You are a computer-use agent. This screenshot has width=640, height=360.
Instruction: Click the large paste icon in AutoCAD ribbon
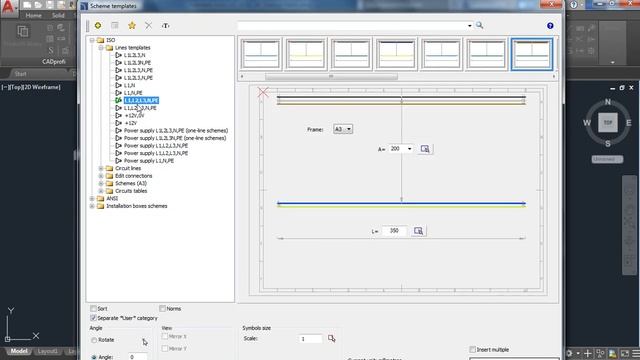click(23, 31)
